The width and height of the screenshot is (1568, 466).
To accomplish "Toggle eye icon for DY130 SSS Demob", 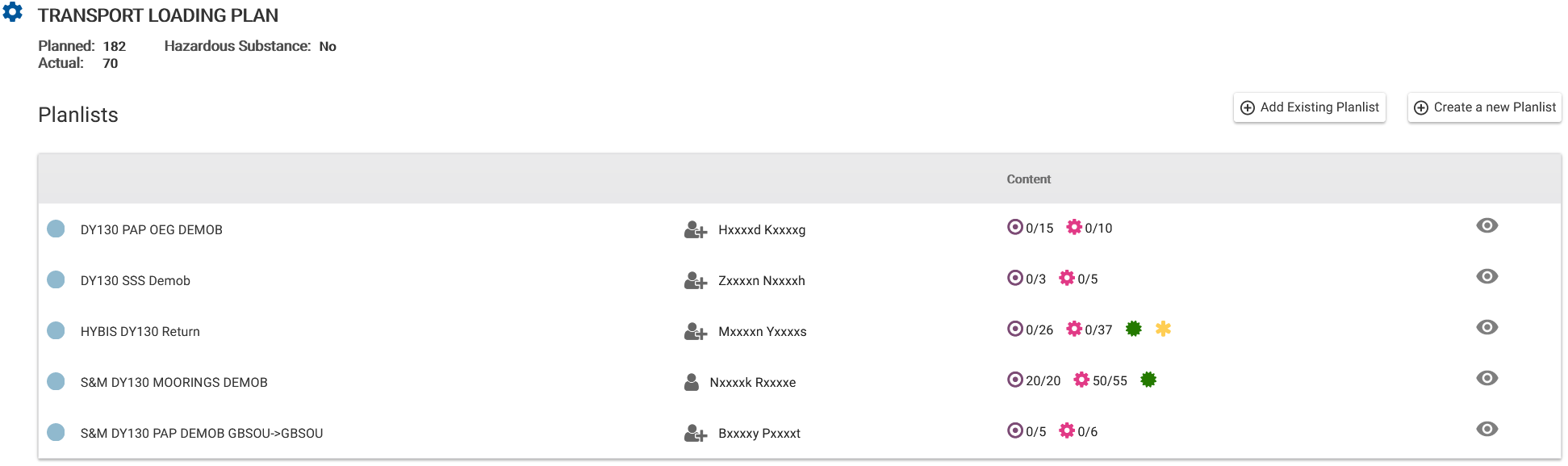I will pyautogui.click(x=1486, y=276).
